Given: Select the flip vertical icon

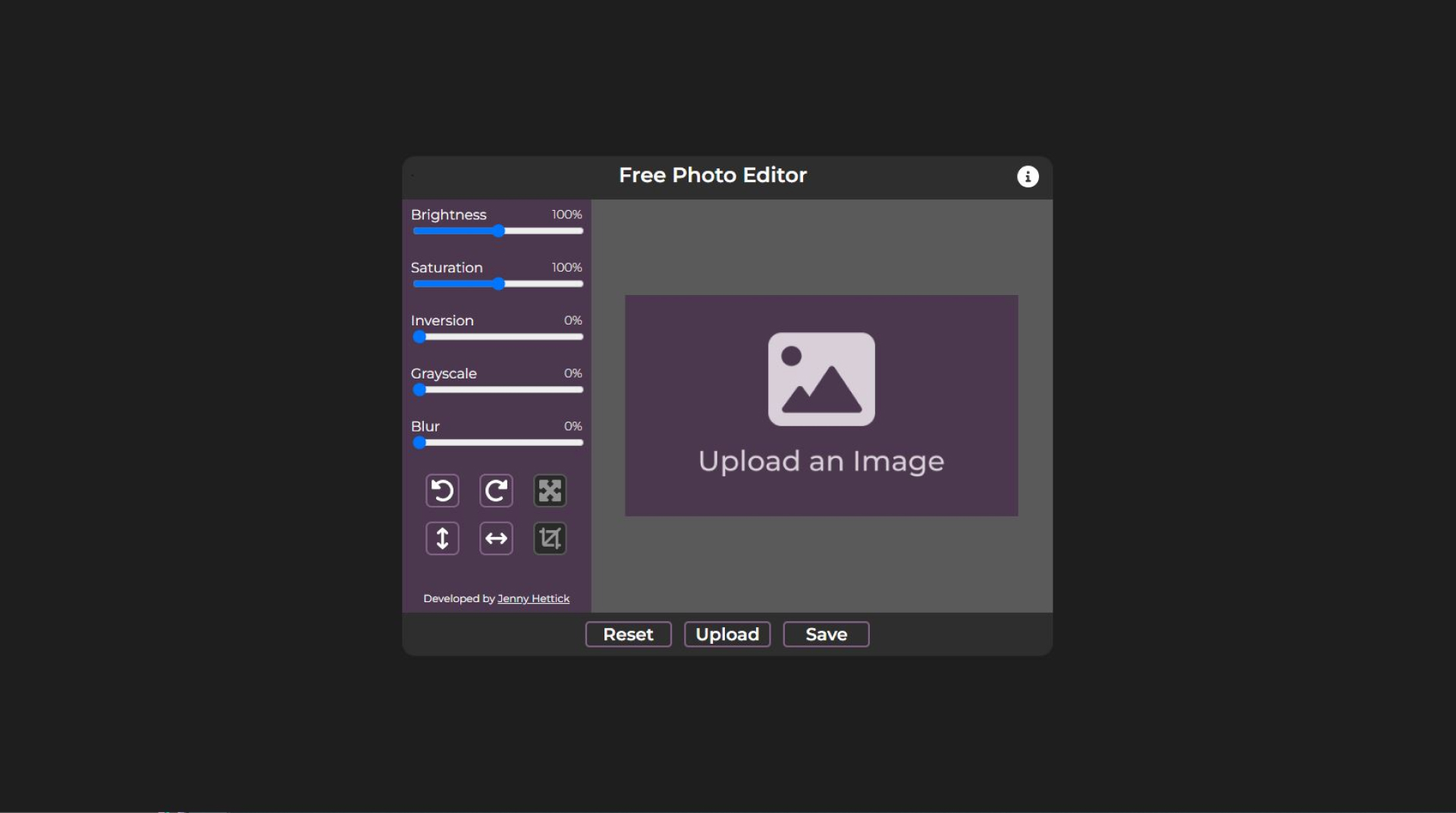Looking at the screenshot, I should click(x=442, y=538).
